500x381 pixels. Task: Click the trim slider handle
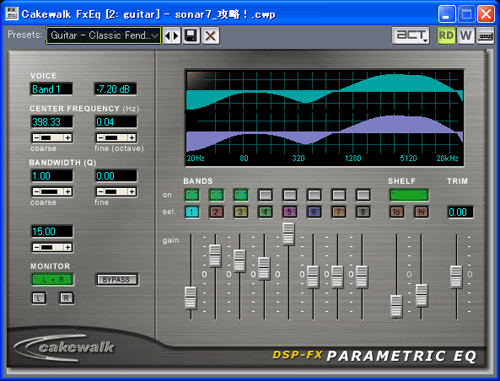[x=456, y=277]
